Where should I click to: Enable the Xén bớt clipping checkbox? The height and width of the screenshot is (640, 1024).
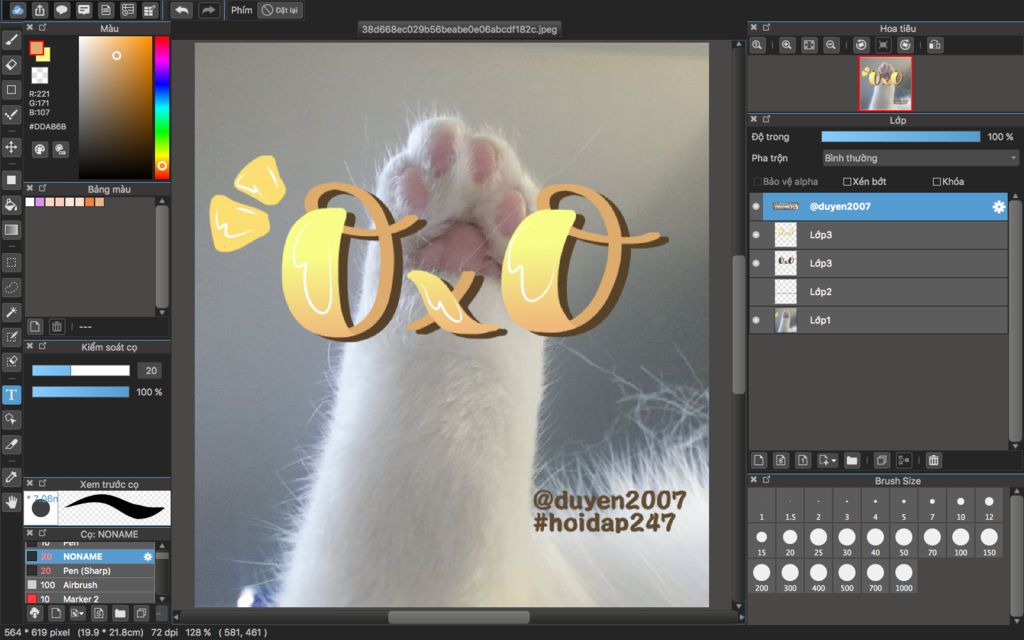pos(847,182)
